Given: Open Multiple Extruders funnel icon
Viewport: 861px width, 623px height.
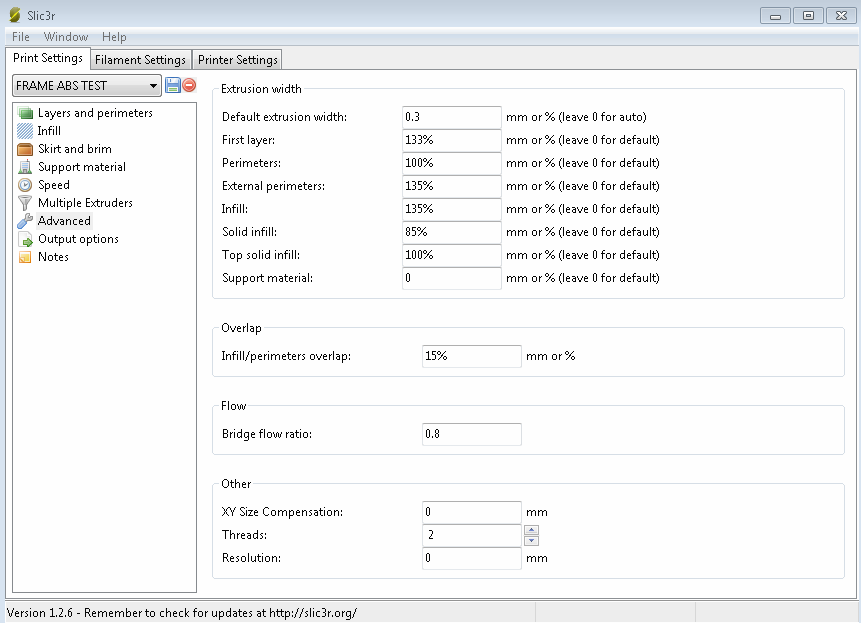Looking at the screenshot, I should 25,203.
